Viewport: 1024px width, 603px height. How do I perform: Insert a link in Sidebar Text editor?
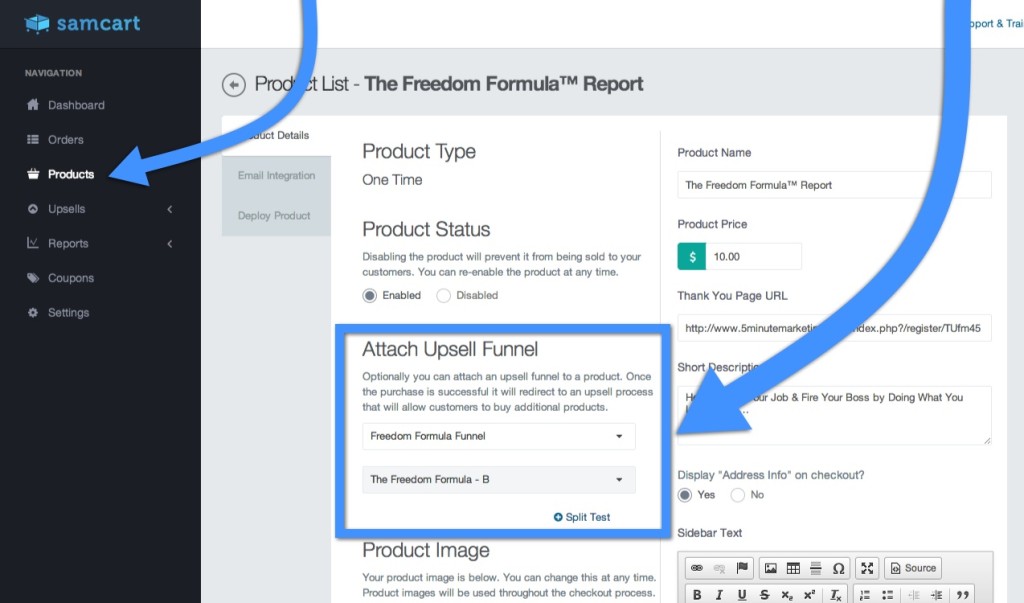click(697, 568)
